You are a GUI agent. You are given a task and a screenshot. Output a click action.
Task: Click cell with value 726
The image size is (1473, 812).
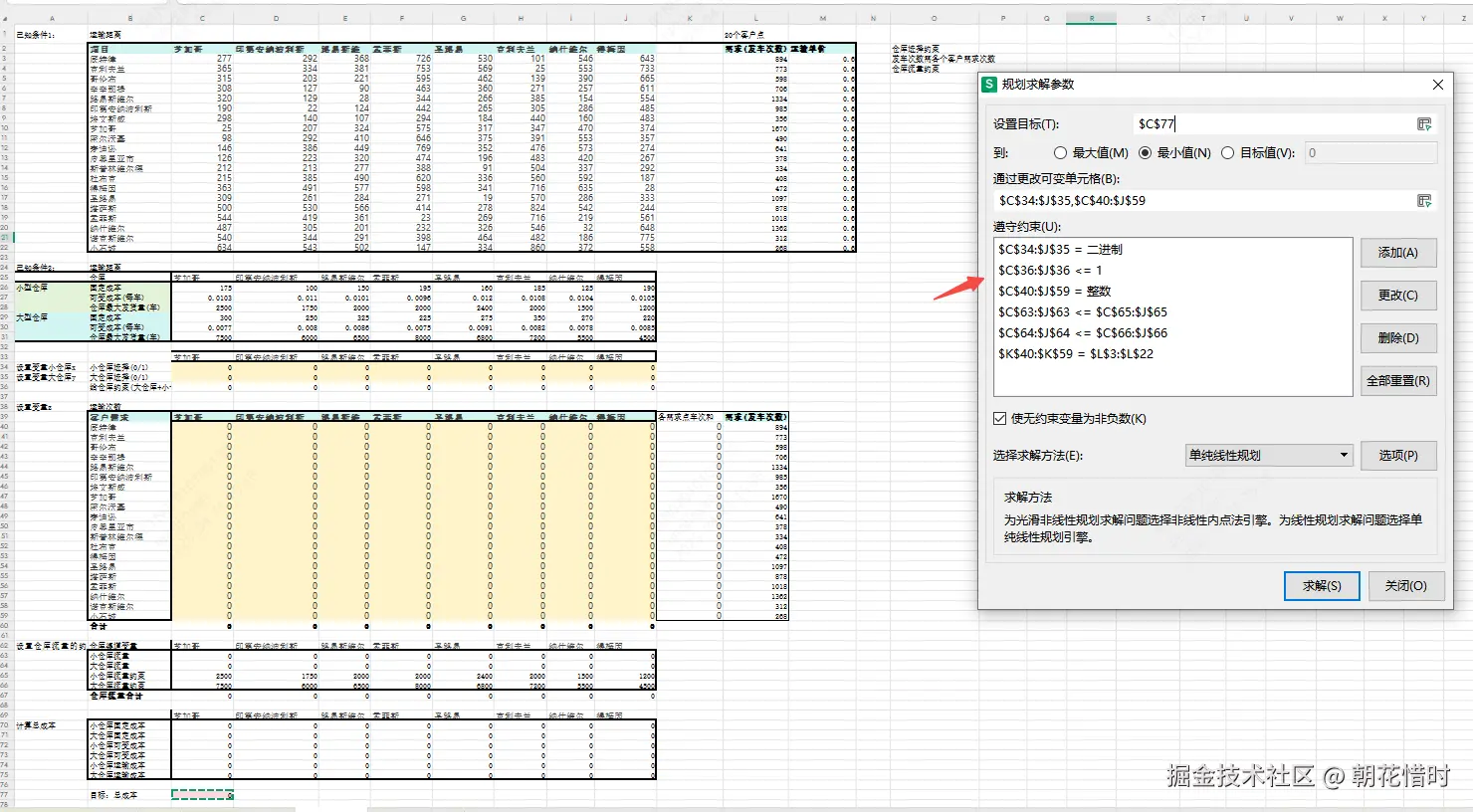coord(401,59)
